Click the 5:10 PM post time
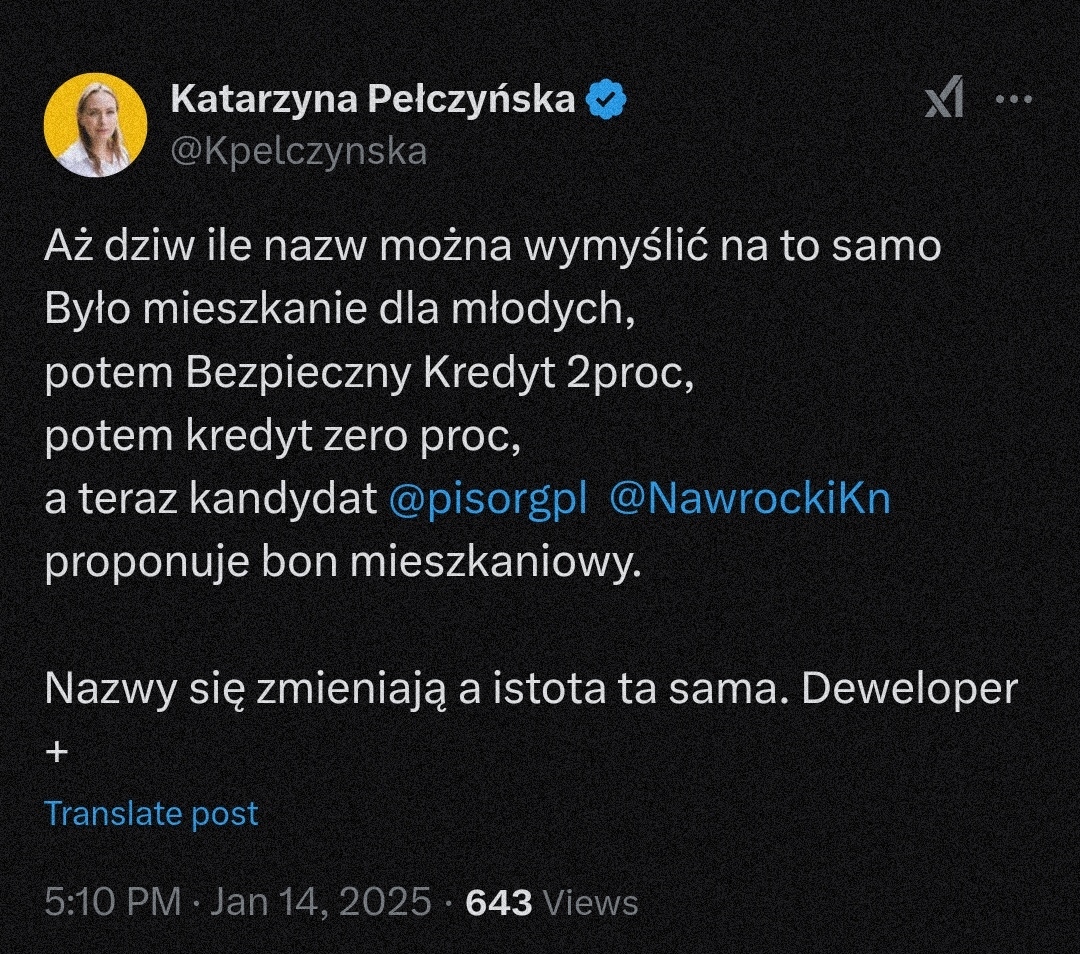Viewport: 1080px width, 954px height. click(x=111, y=902)
